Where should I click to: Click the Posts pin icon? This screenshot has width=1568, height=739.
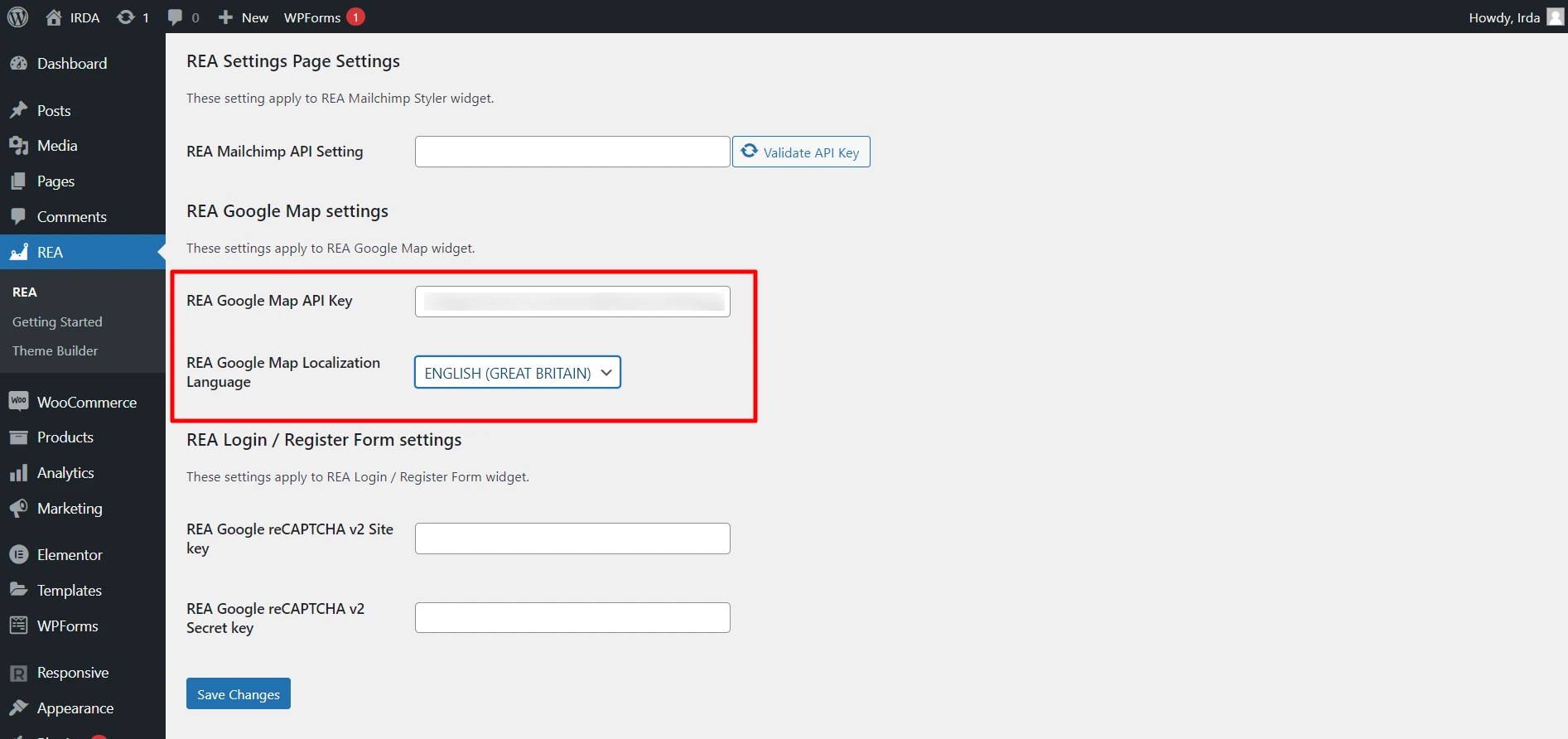(19, 110)
